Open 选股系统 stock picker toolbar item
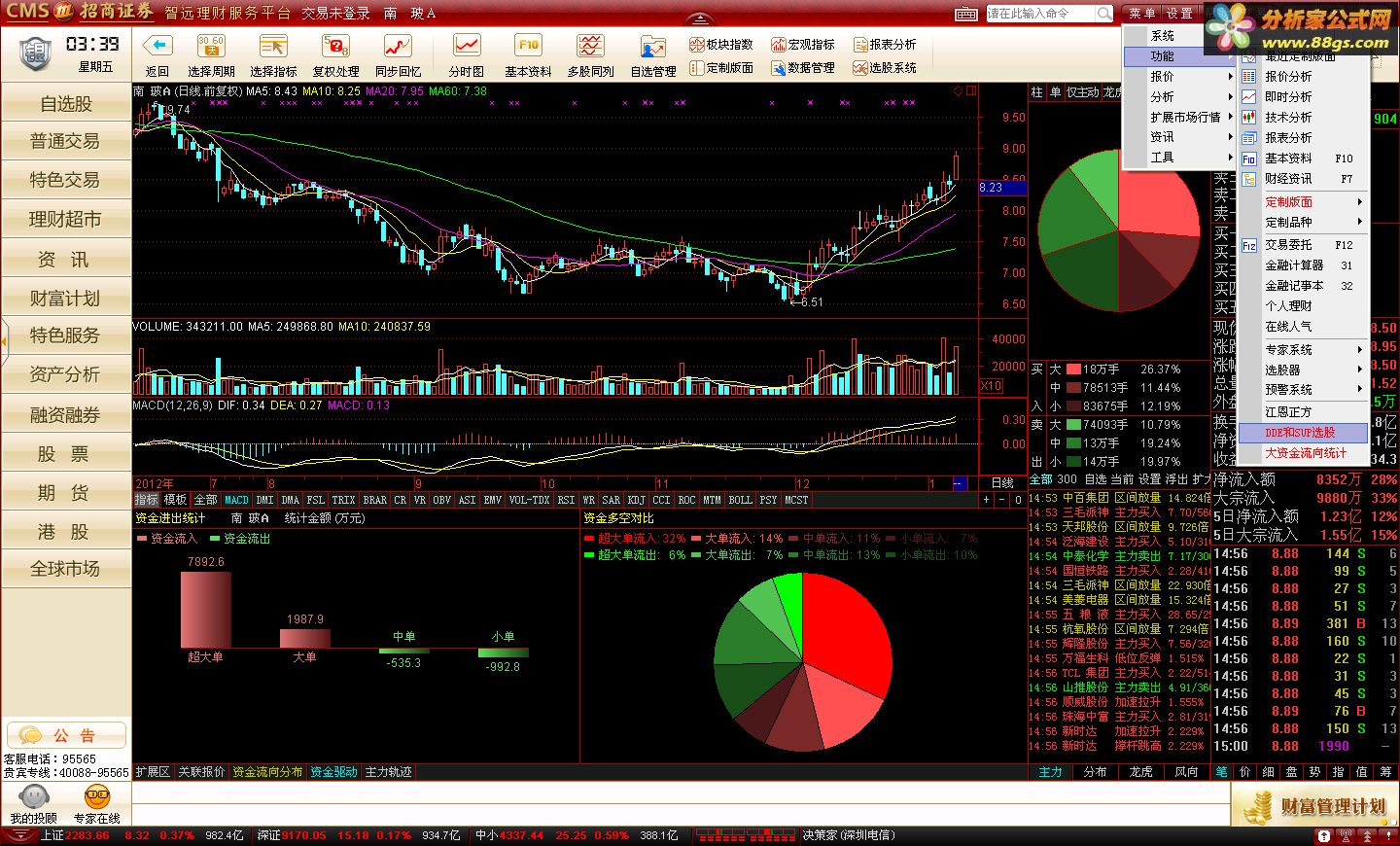The height and width of the screenshot is (846, 1400). pyautogui.click(x=885, y=67)
